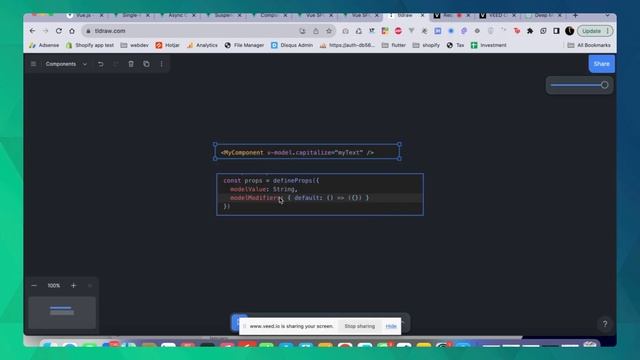
Task: Open the Chrome extensions puzzle menu
Action: pyautogui.click(x=530, y=31)
